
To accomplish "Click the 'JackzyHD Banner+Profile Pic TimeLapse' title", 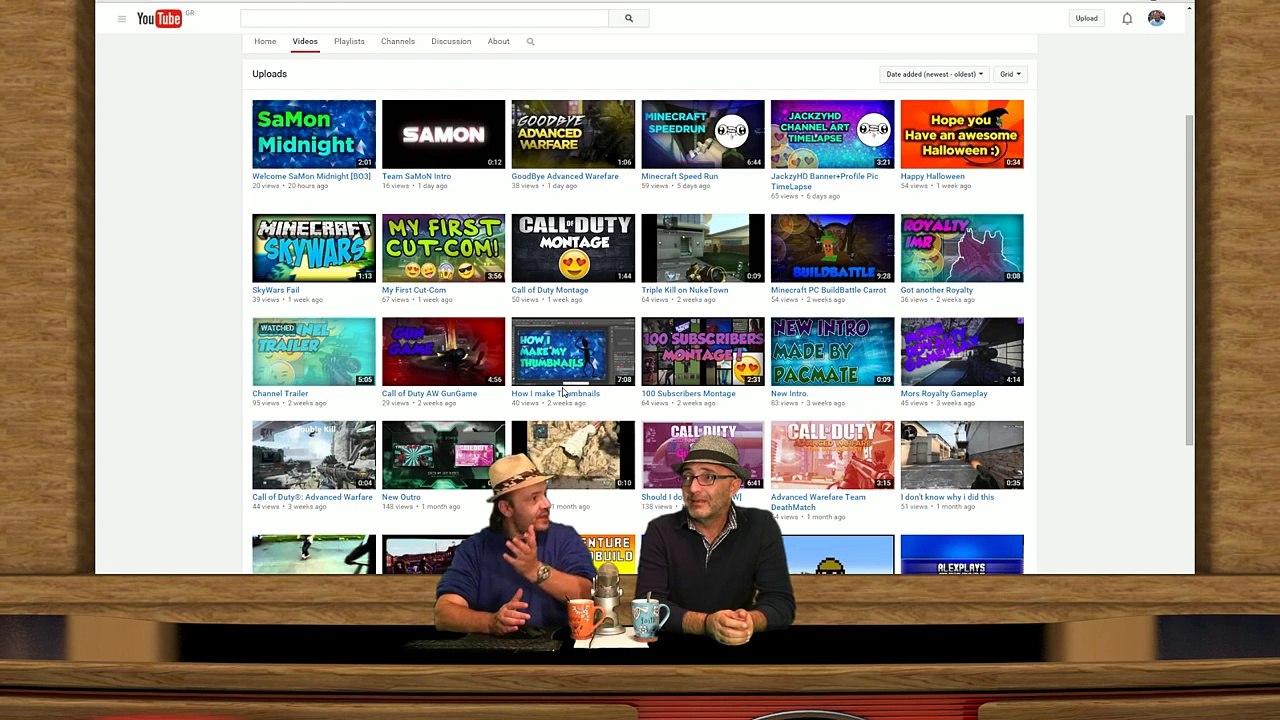I will 825,181.
